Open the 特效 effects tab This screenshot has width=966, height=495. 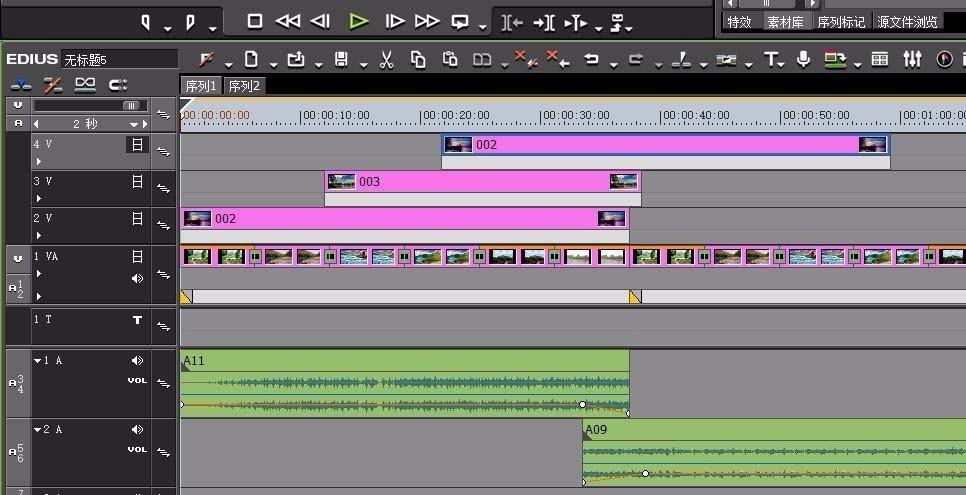(739, 22)
